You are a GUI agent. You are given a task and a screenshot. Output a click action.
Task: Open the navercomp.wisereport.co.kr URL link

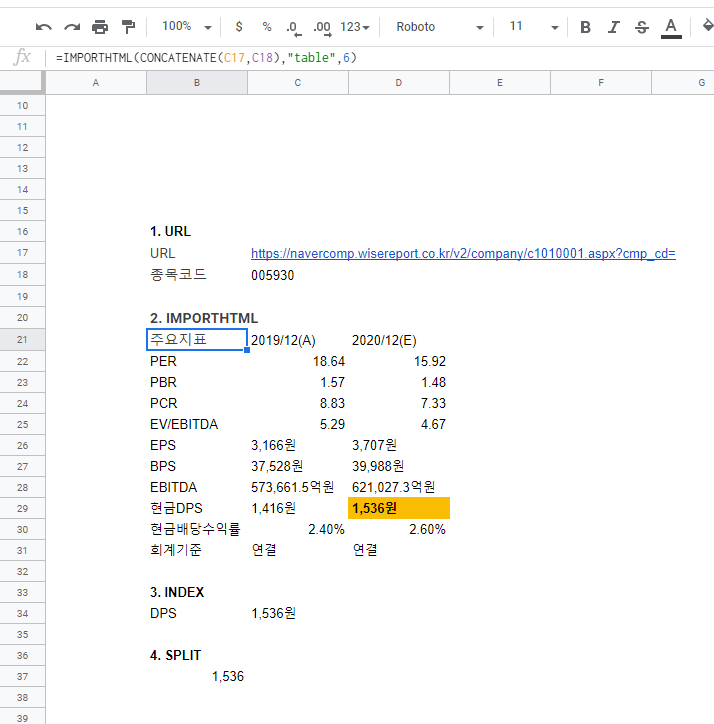coord(463,253)
